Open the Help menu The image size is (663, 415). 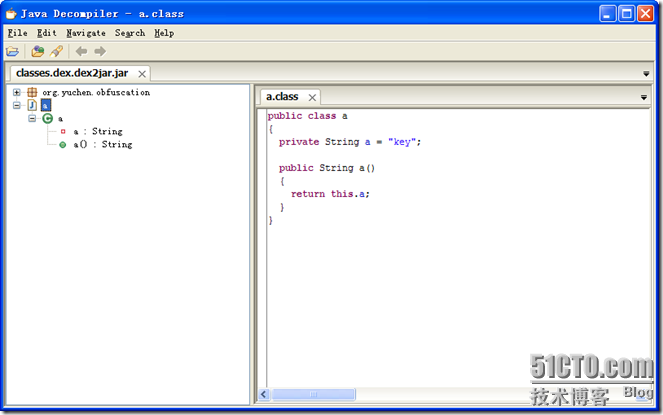pos(164,33)
